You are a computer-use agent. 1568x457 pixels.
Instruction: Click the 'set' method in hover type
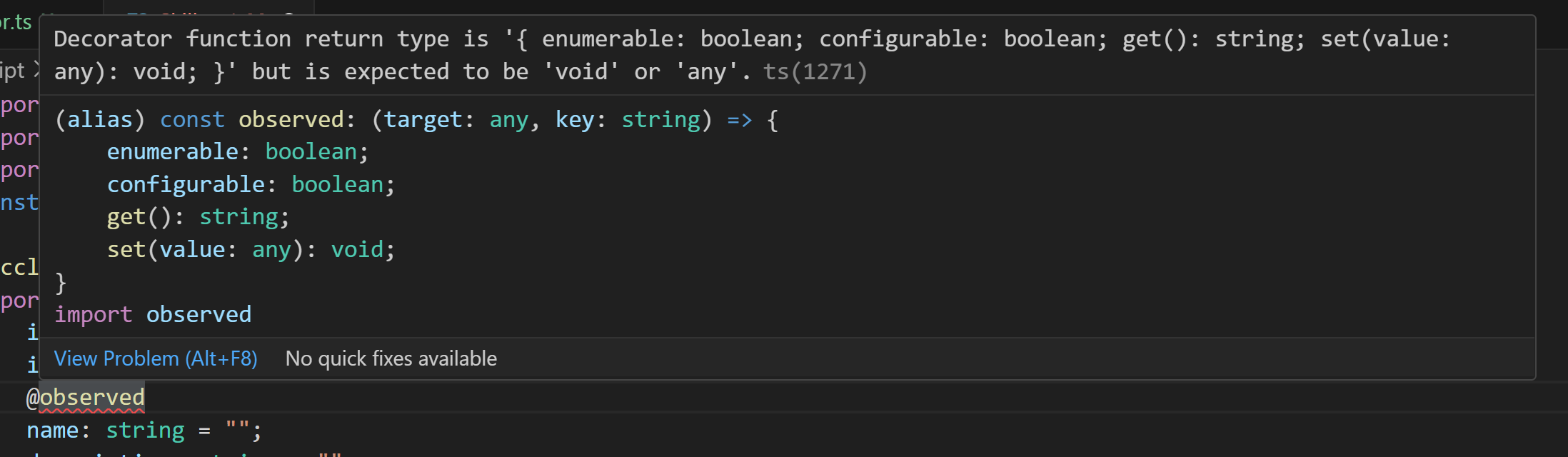(x=126, y=250)
